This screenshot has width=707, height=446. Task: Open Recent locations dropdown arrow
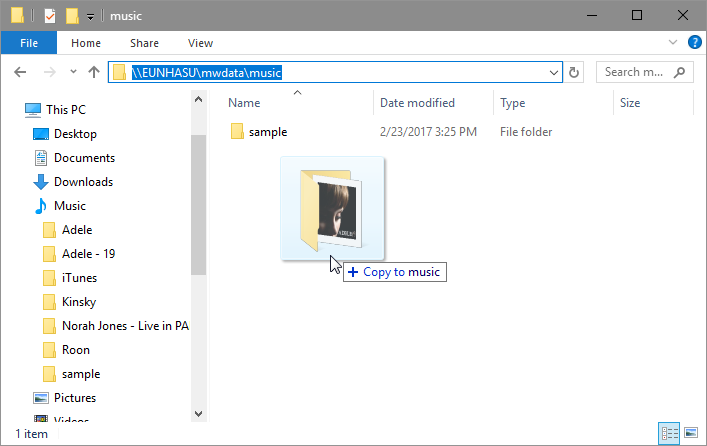(x=73, y=72)
